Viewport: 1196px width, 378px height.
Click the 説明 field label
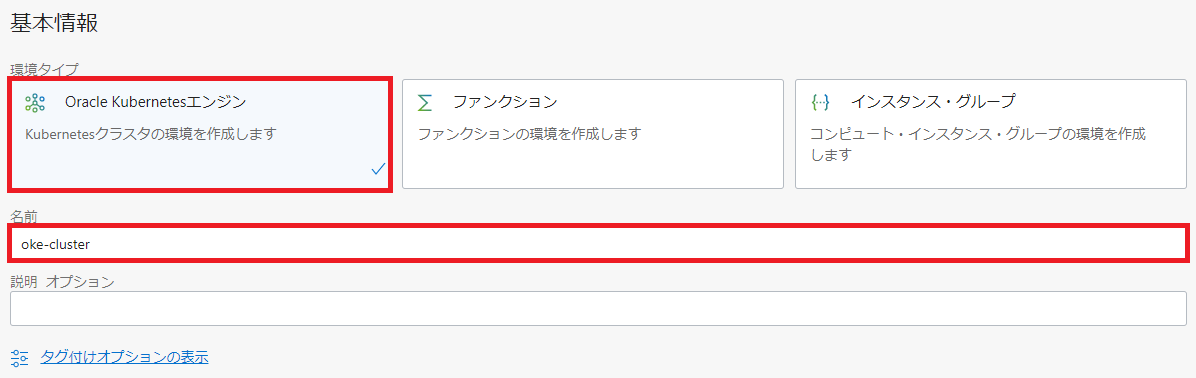[x=24, y=282]
